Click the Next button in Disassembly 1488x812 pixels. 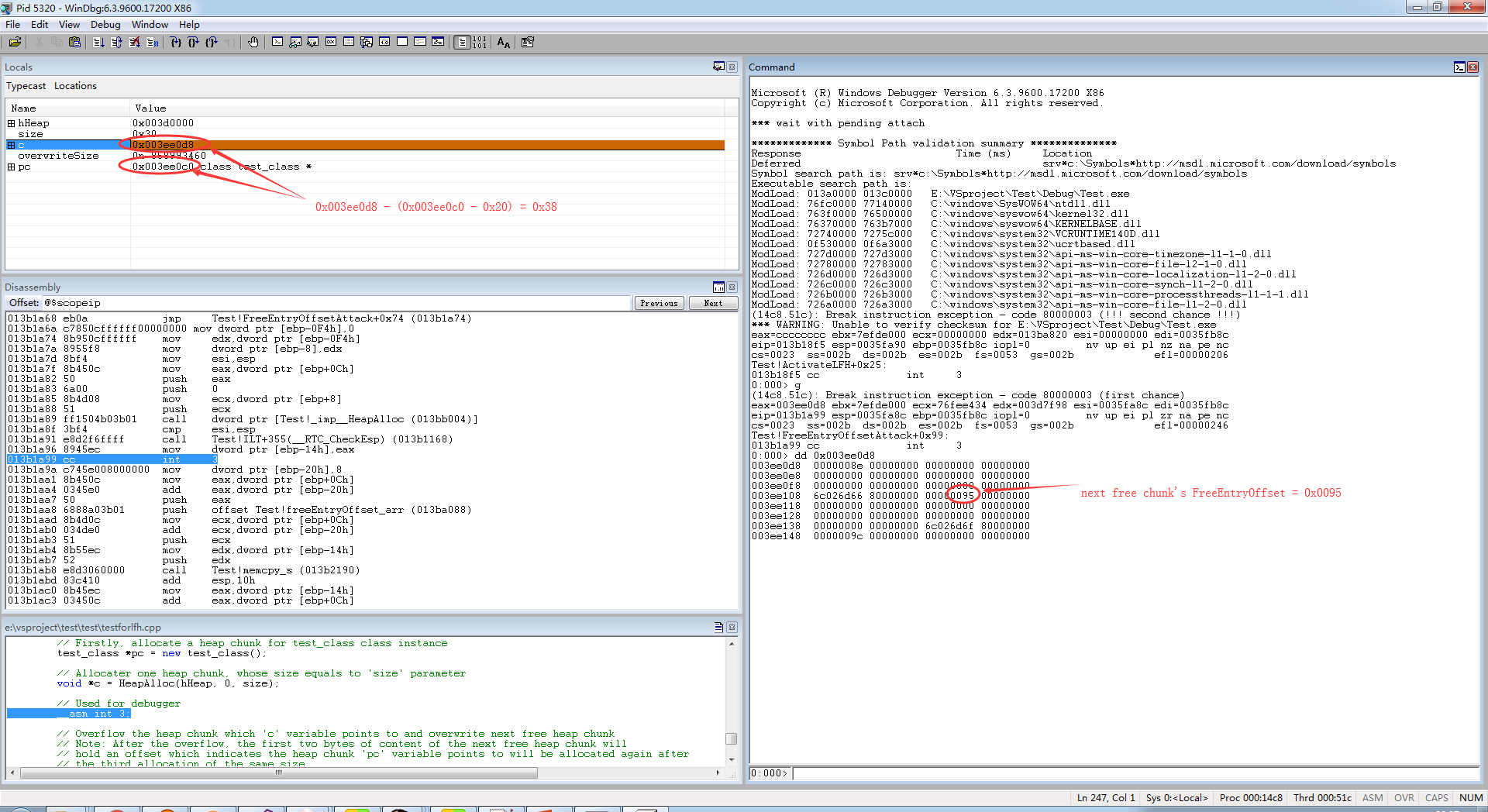[x=713, y=303]
